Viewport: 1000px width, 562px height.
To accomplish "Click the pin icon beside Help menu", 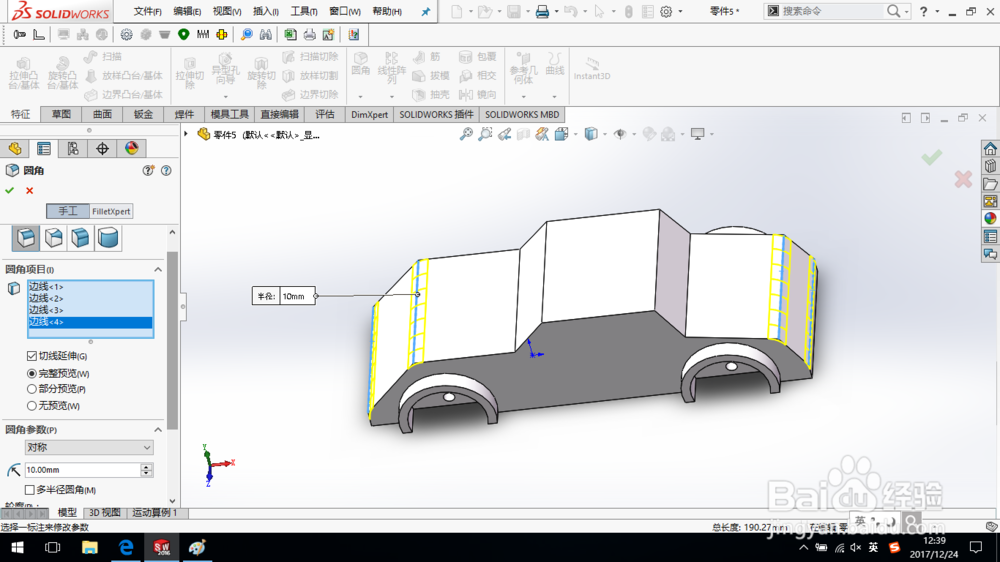I will [426, 11].
